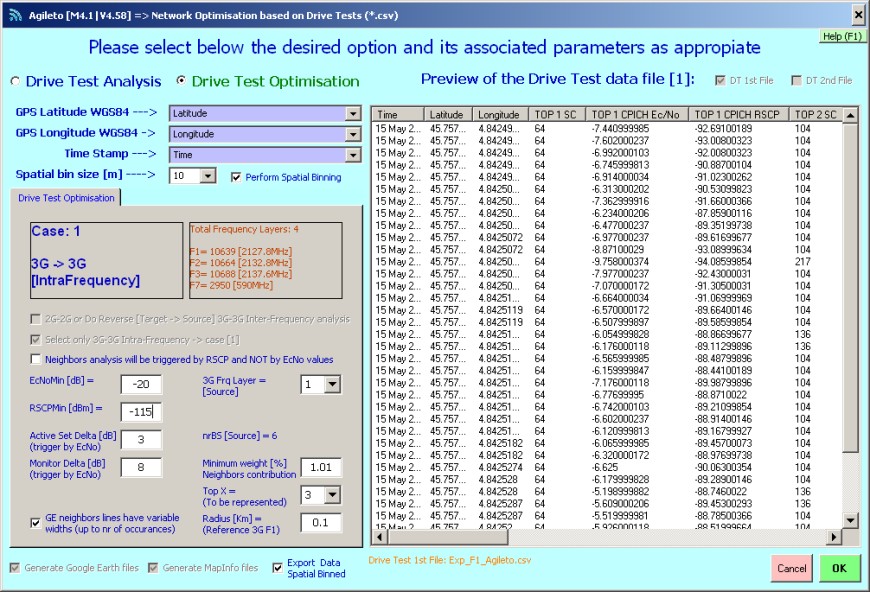Click the EcNoMin [dB] input field
This screenshot has height=592, width=870.
coord(141,385)
